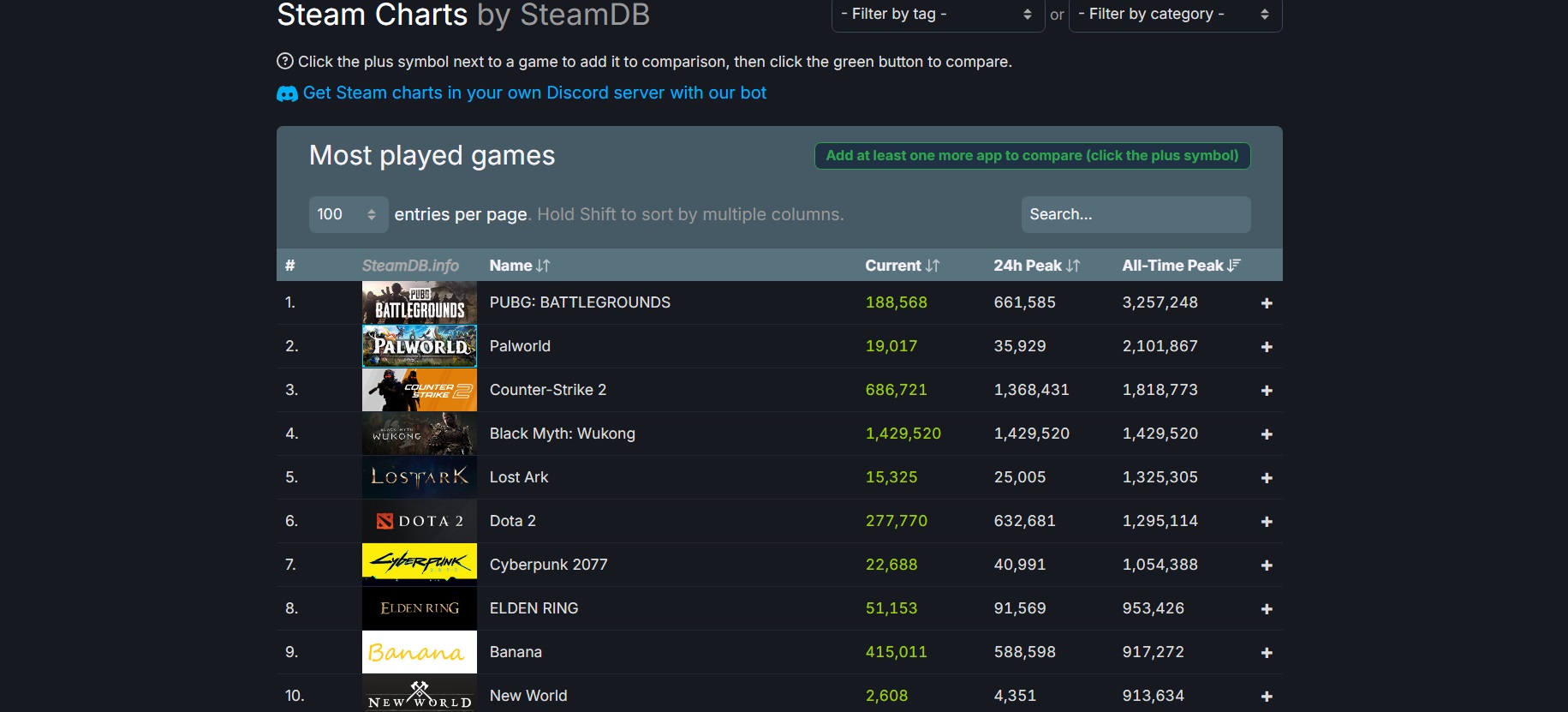Click Counter-Strike 2 current value 686,721
Screen dimensions: 1568x712
point(897,390)
